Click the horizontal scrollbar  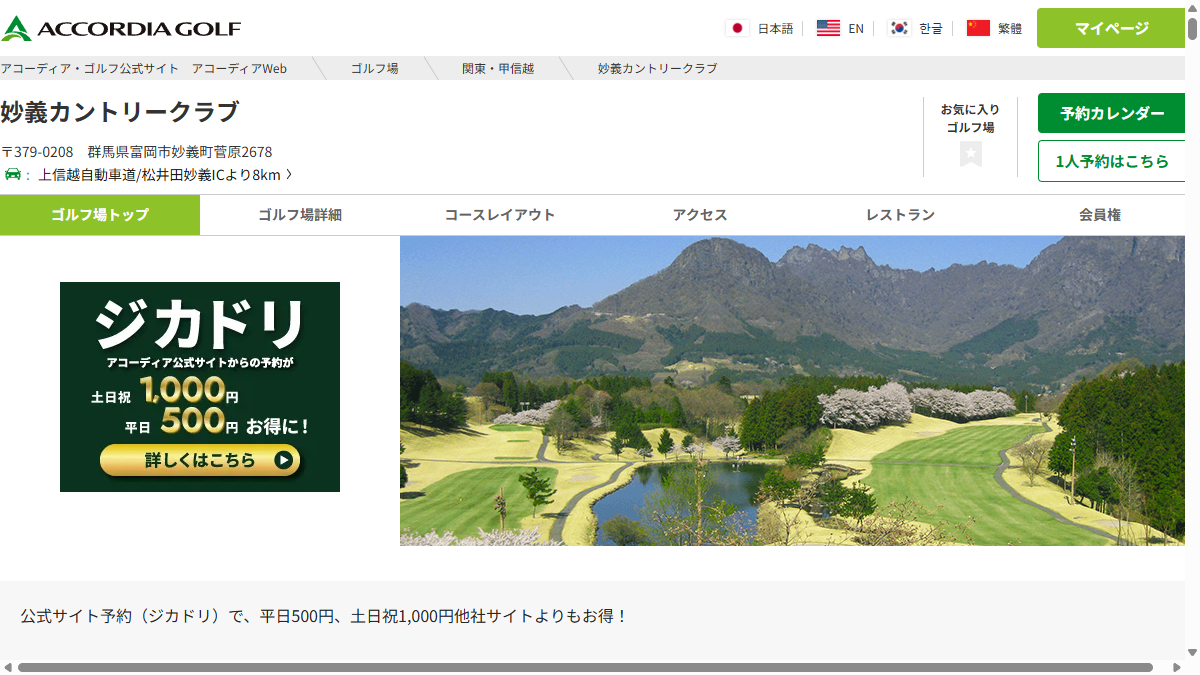(x=585, y=667)
